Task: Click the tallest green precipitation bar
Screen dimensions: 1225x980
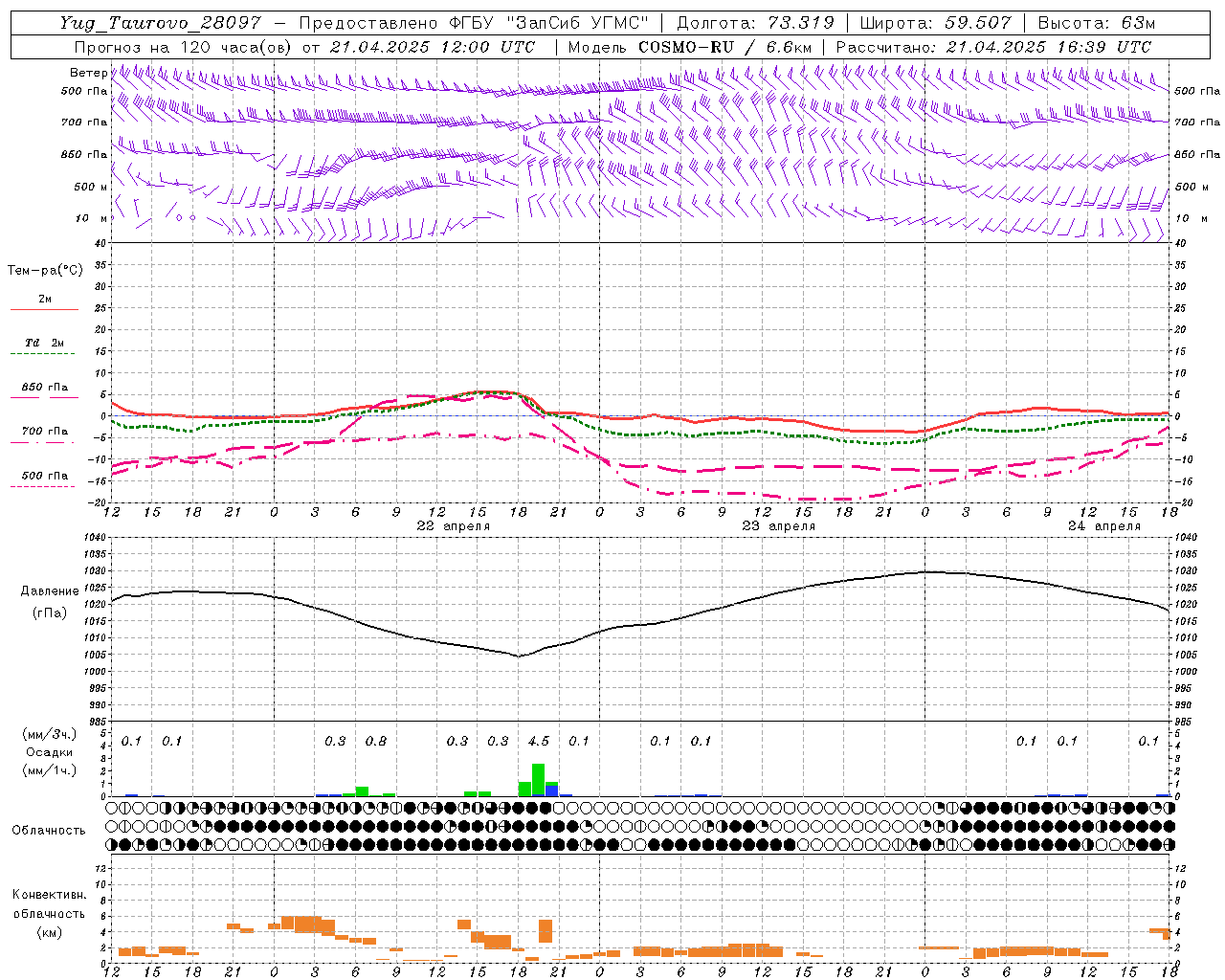Action: point(538,779)
